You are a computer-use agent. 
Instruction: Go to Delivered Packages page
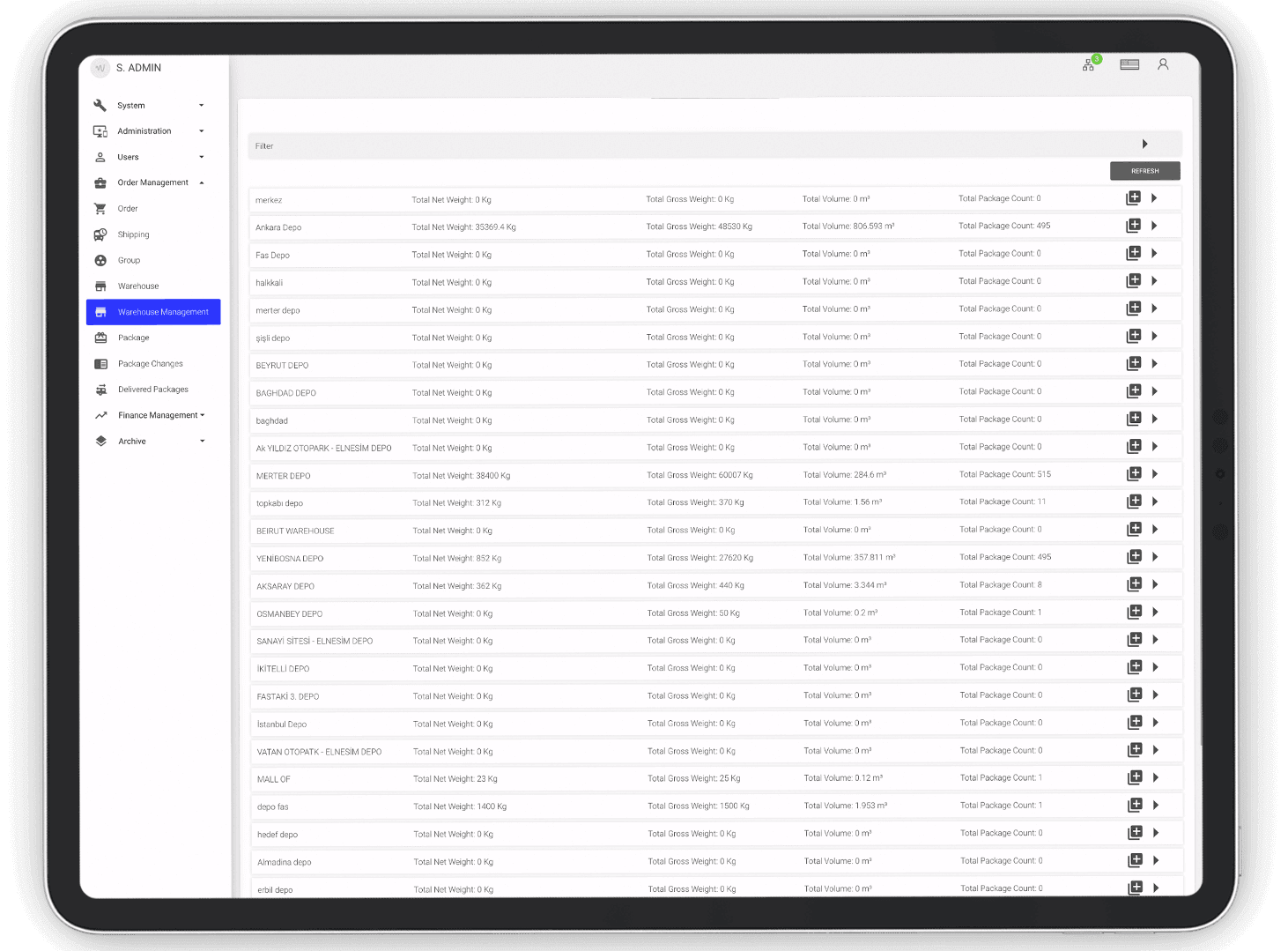point(153,390)
